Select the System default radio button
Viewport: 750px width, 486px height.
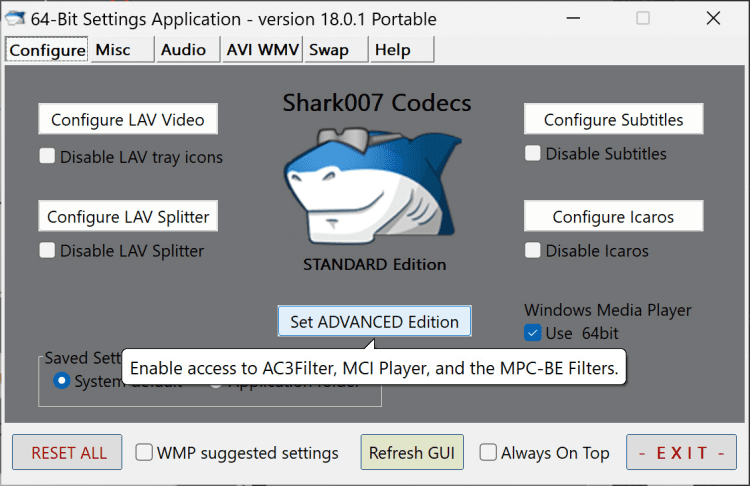click(63, 381)
